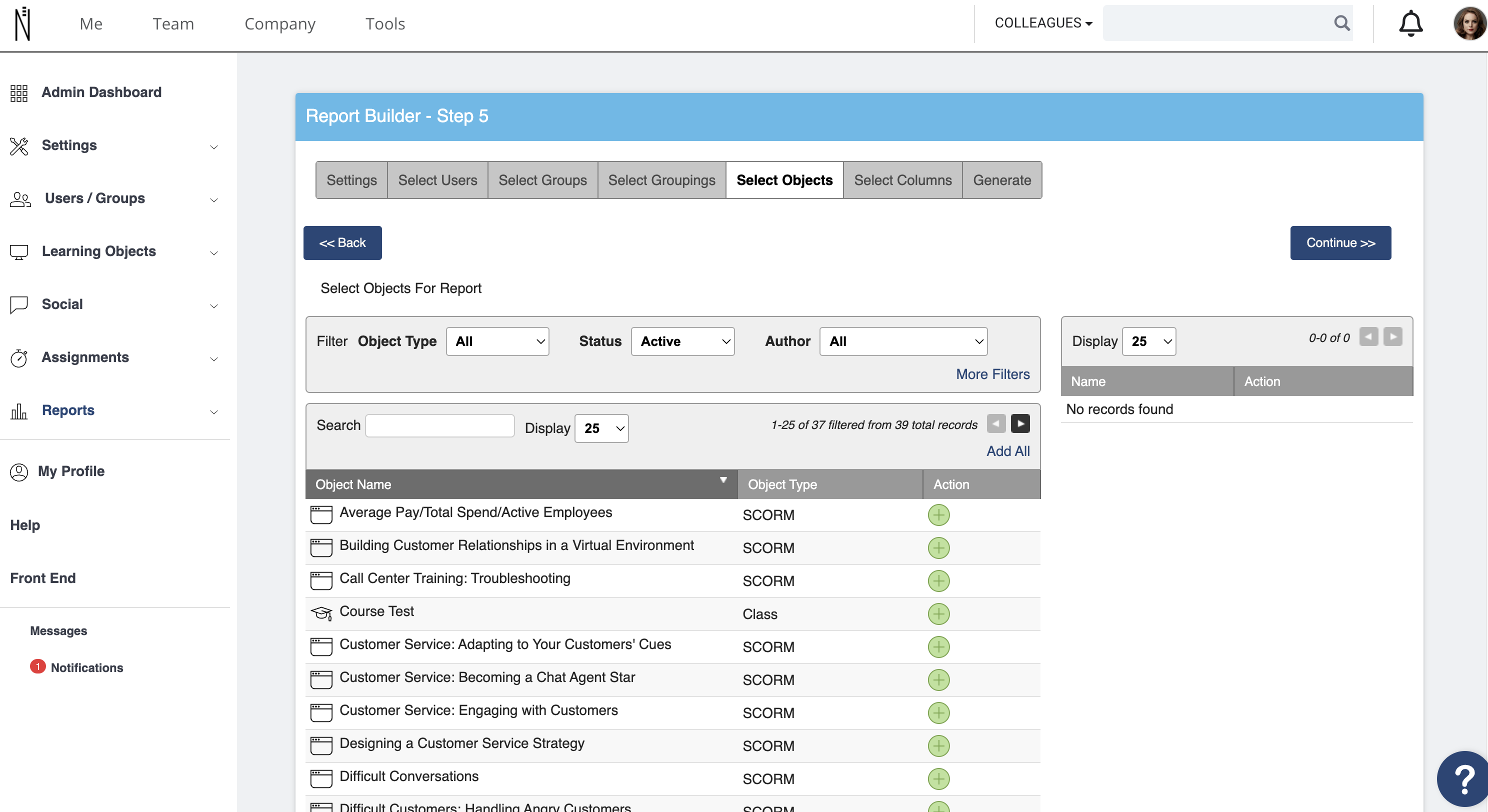
Task: Click the << Back button
Action: 342,243
